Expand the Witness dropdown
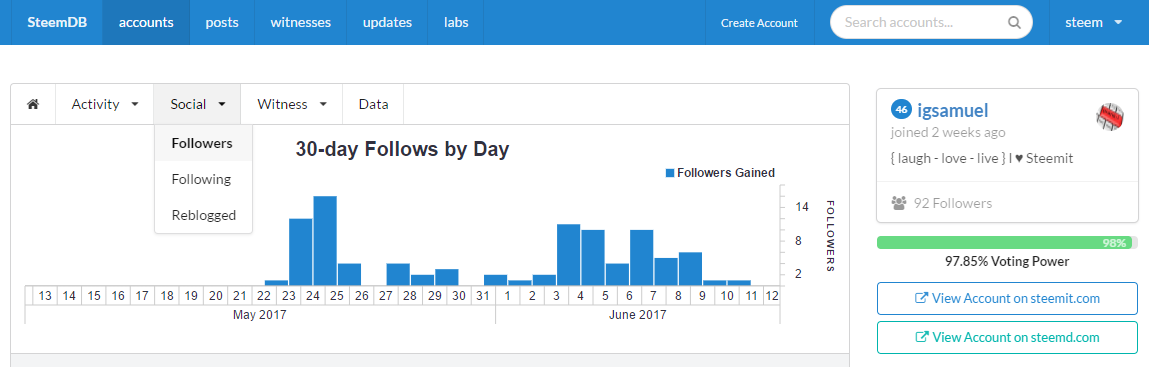 292,104
